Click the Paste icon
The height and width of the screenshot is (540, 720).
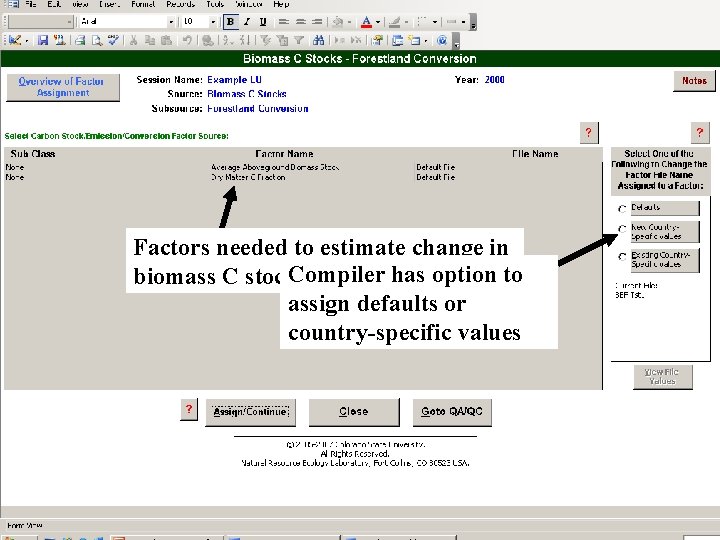pyautogui.click(x=166, y=40)
